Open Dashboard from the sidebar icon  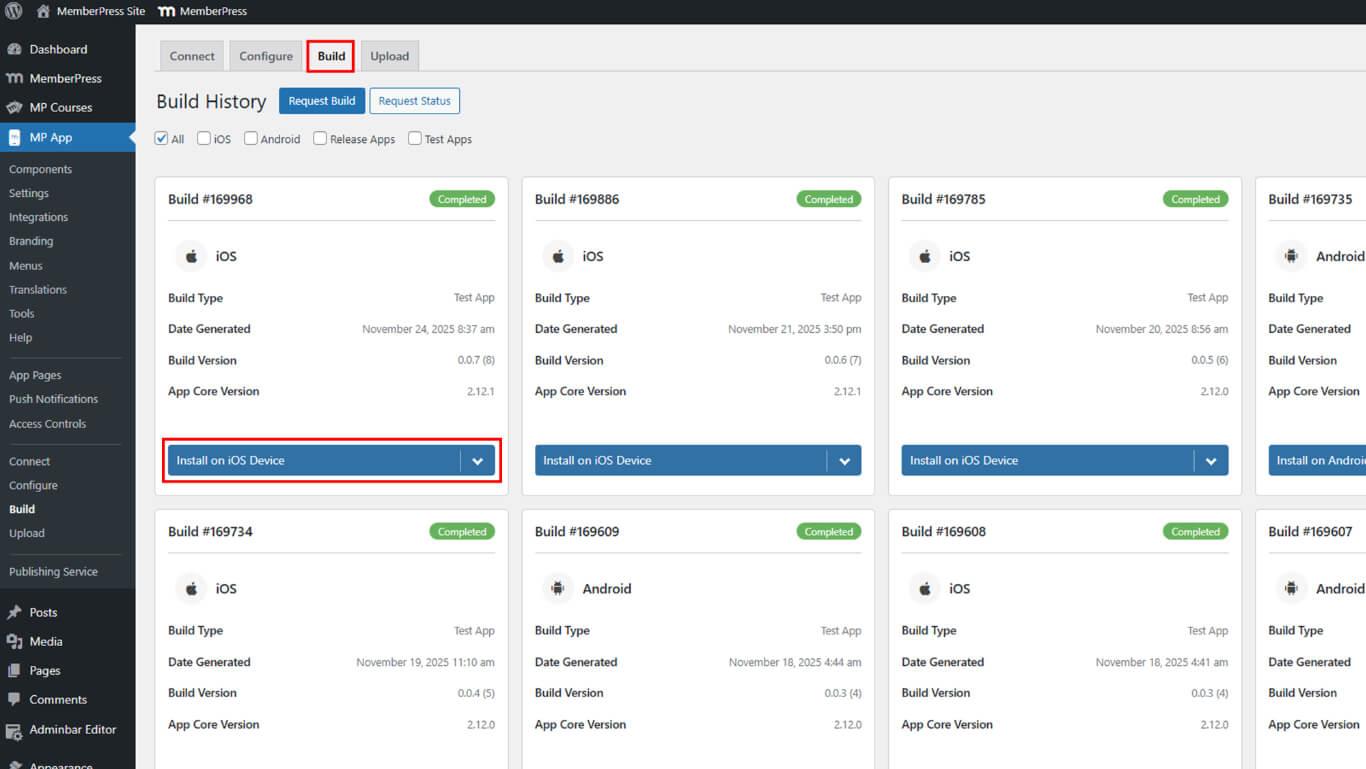(15, 49)
